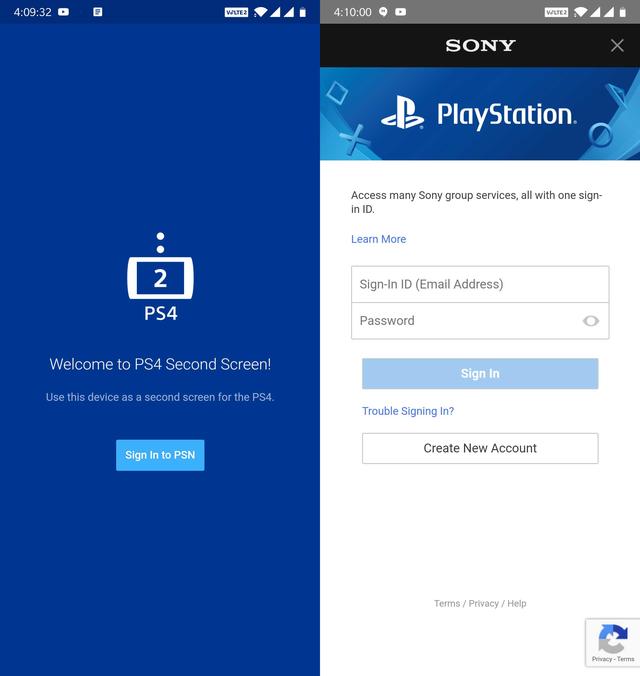Tap the YouTube notification icon in left status bar
This screenshot has height=676, width=640.
tap(63, 12)
